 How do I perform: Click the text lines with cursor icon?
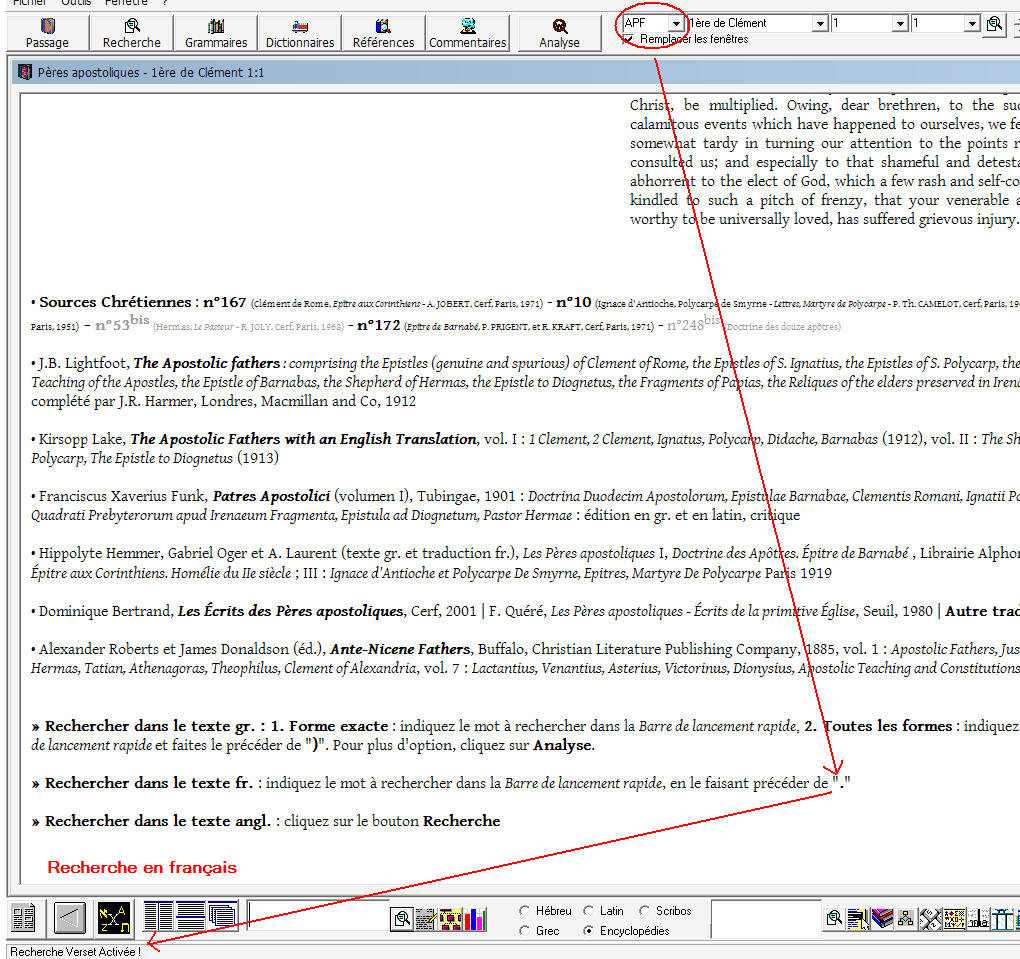[x=859, y=919]
